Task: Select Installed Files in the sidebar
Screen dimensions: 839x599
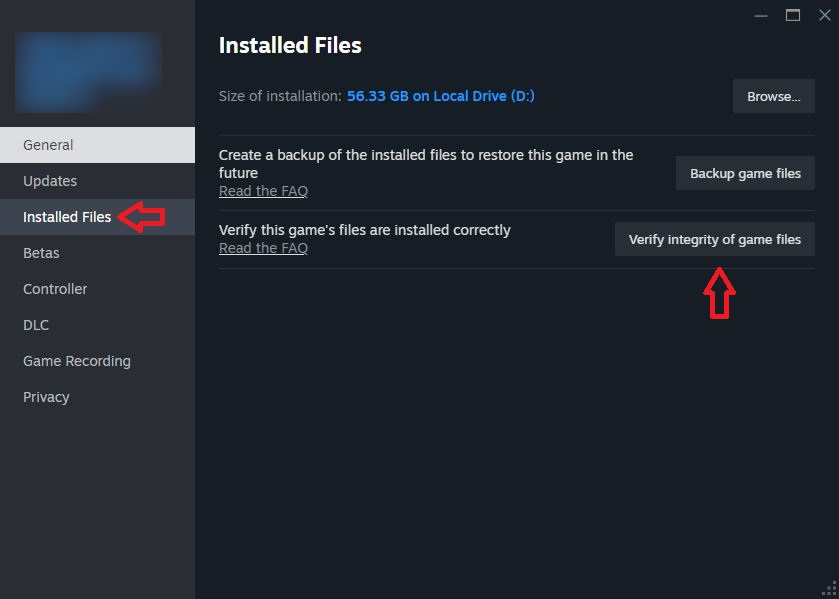Action: [x=67, y=217]
